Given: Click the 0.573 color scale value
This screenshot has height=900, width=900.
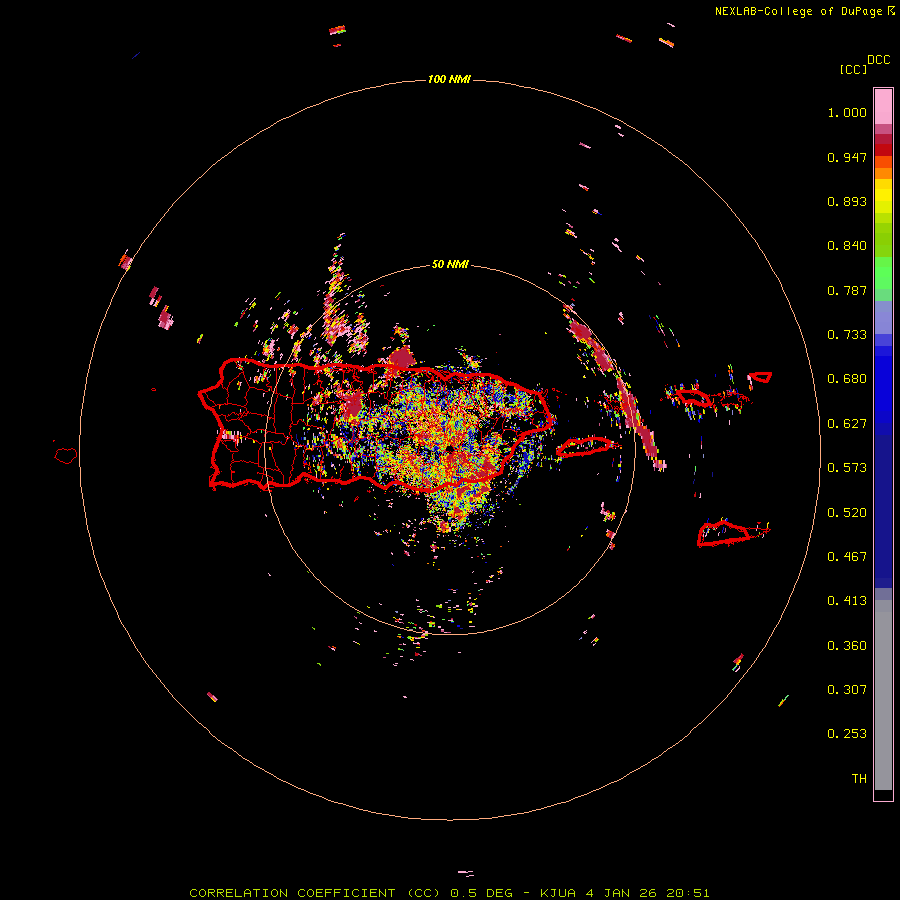Looking at the screenshot, I should point(847,468).
